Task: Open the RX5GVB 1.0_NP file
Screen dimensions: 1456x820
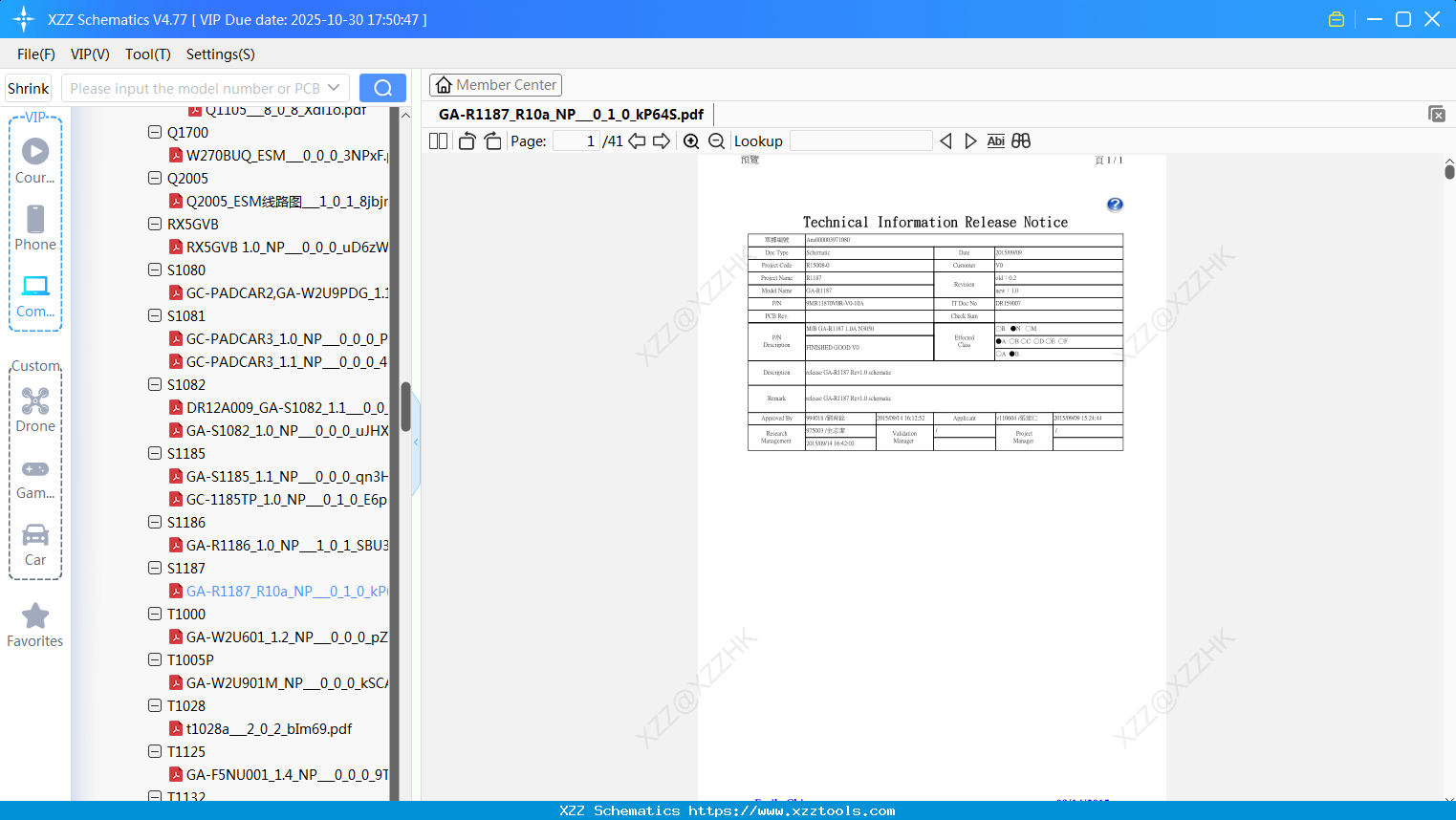Action: (287, 247)
